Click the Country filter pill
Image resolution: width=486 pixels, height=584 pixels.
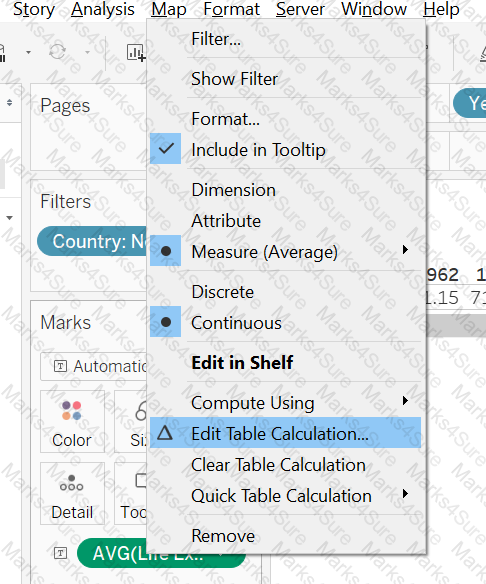pos(92,241)
